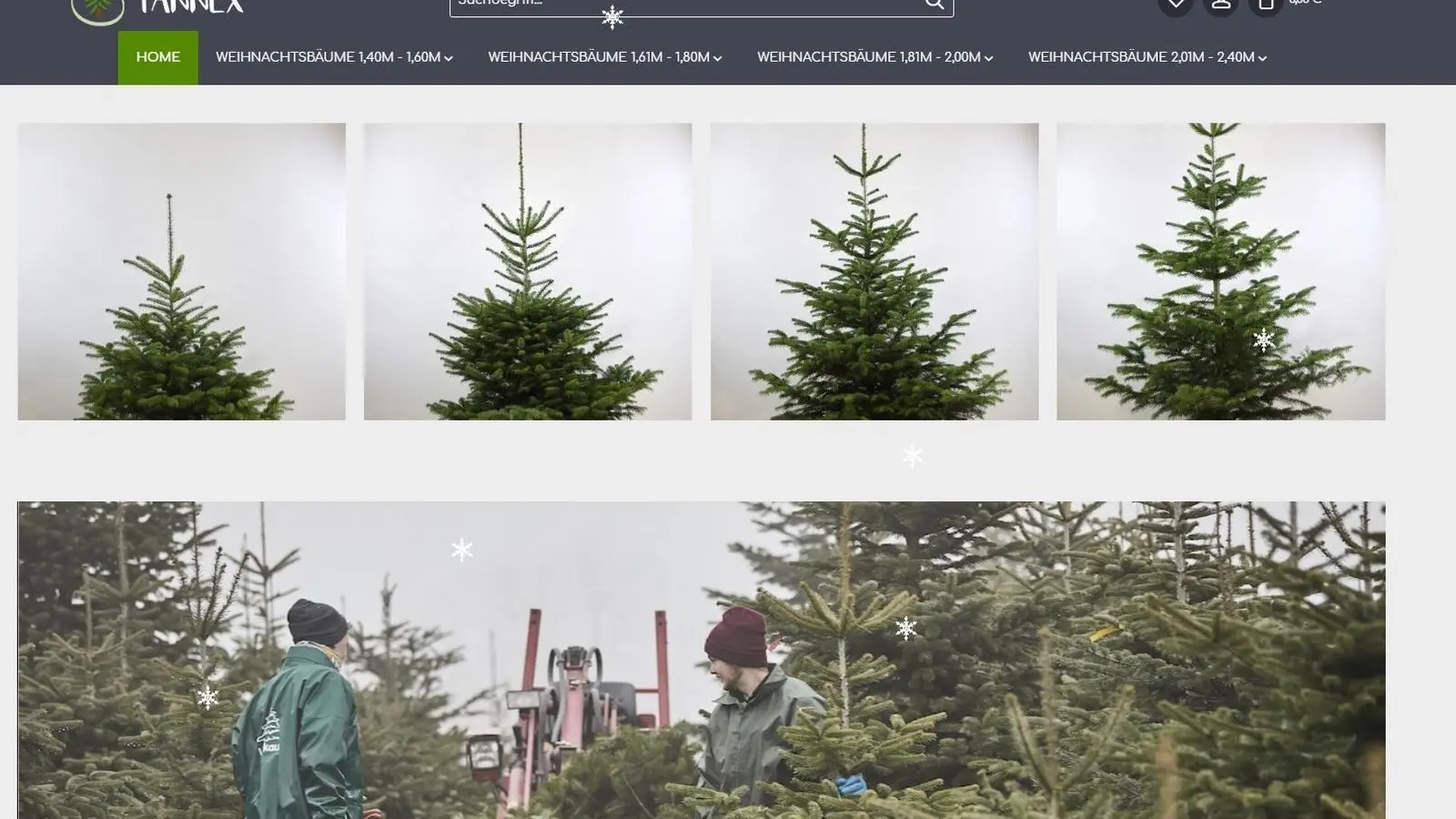Click into the search input field
Screen dimensions: 1456x819
[682, 5]
